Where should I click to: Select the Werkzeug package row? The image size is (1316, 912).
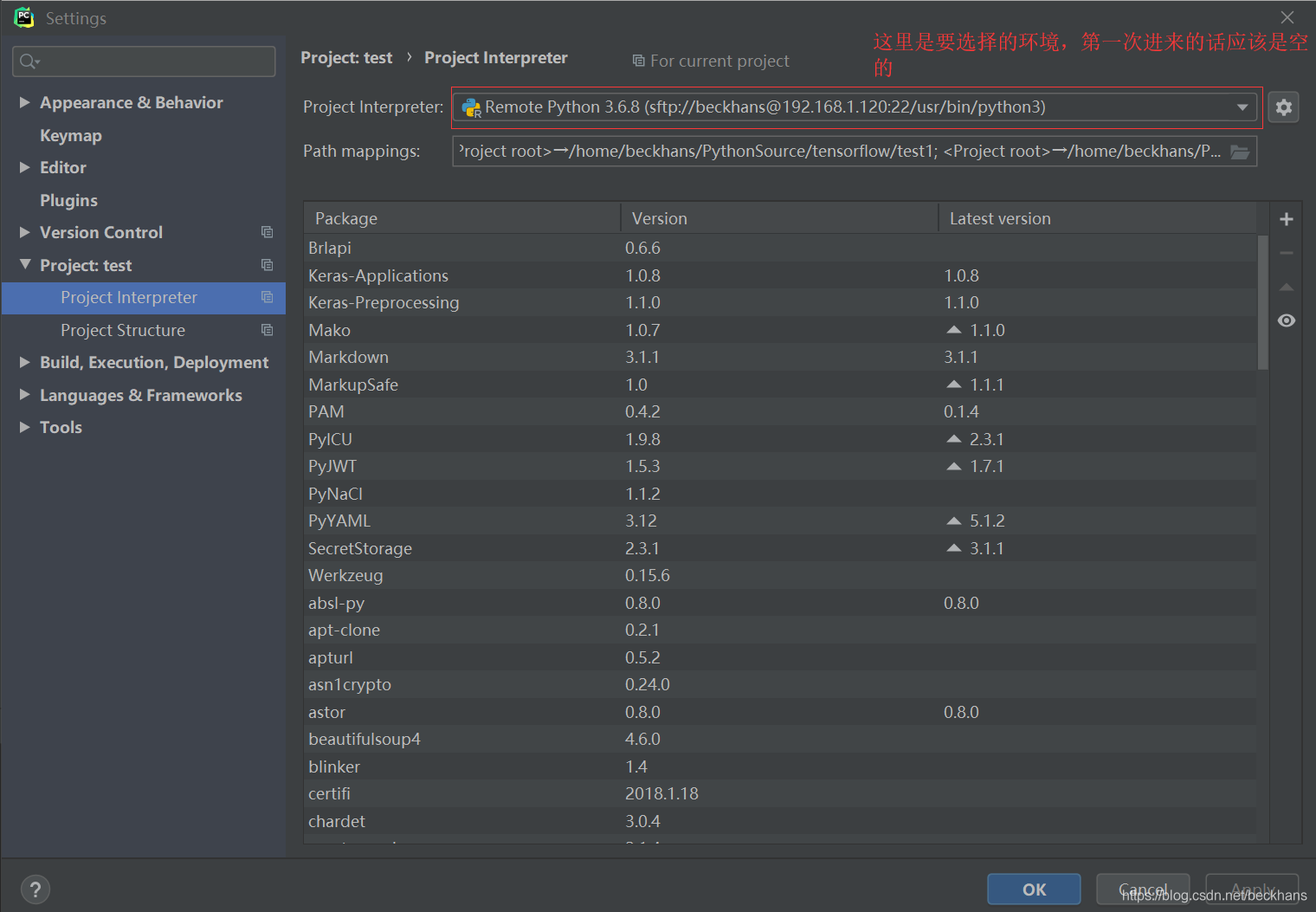pyautogui.click(x=780, y=575)
